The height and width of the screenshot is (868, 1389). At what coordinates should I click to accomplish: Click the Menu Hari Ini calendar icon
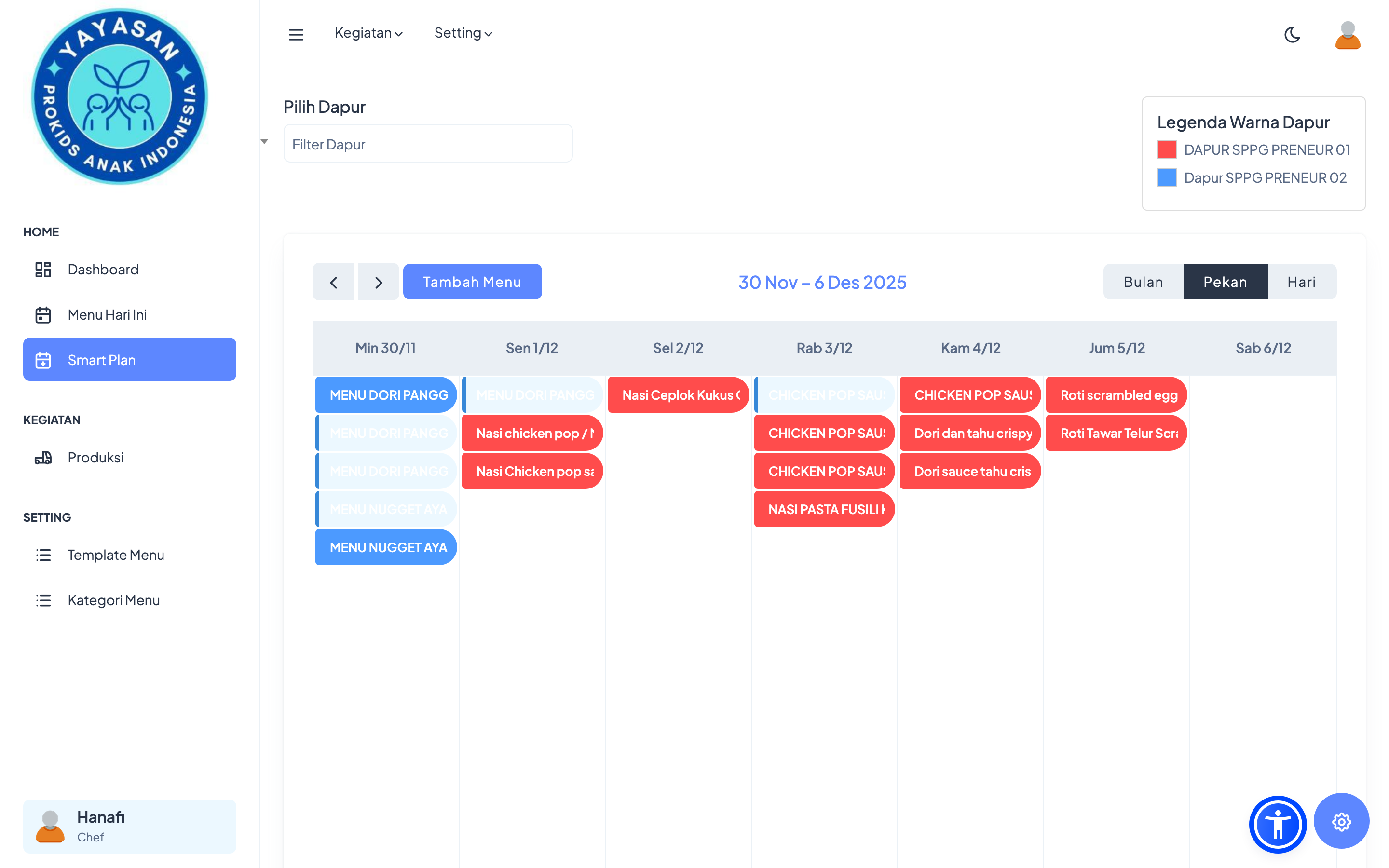(x=43, y=314)
